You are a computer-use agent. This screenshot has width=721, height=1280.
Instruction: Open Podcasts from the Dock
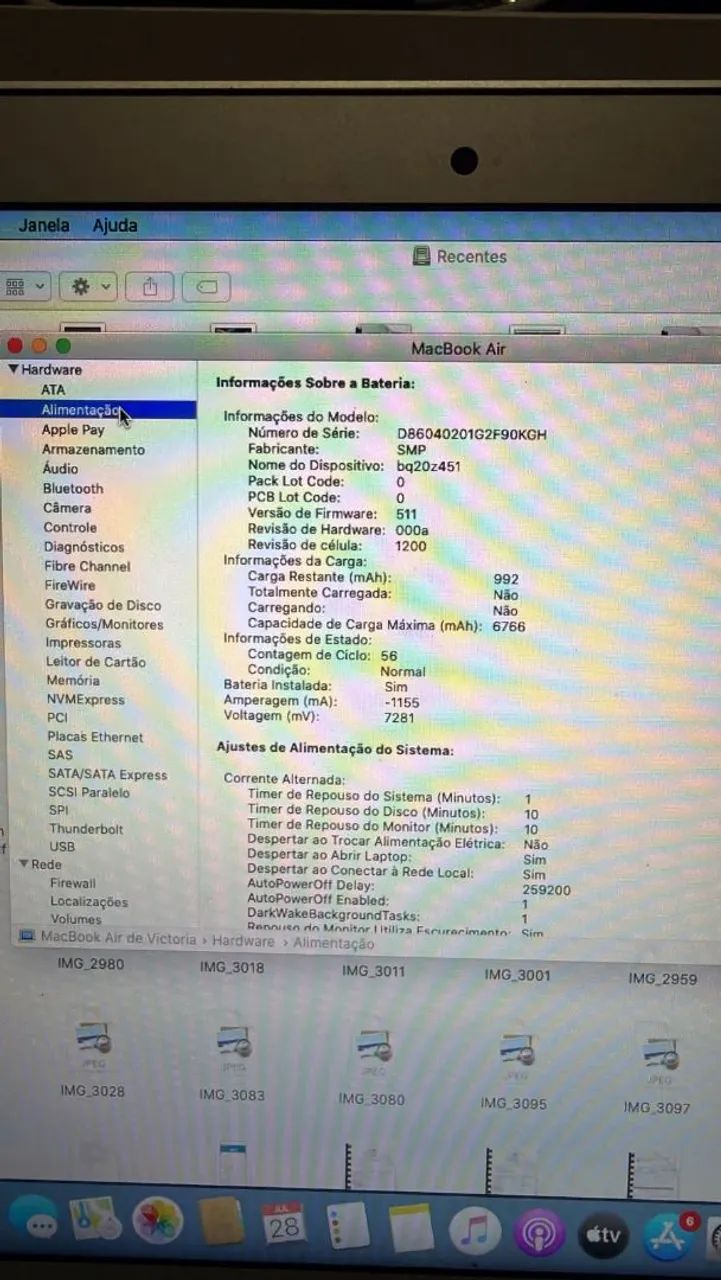pyautogui.click(x=540, y=1233)
